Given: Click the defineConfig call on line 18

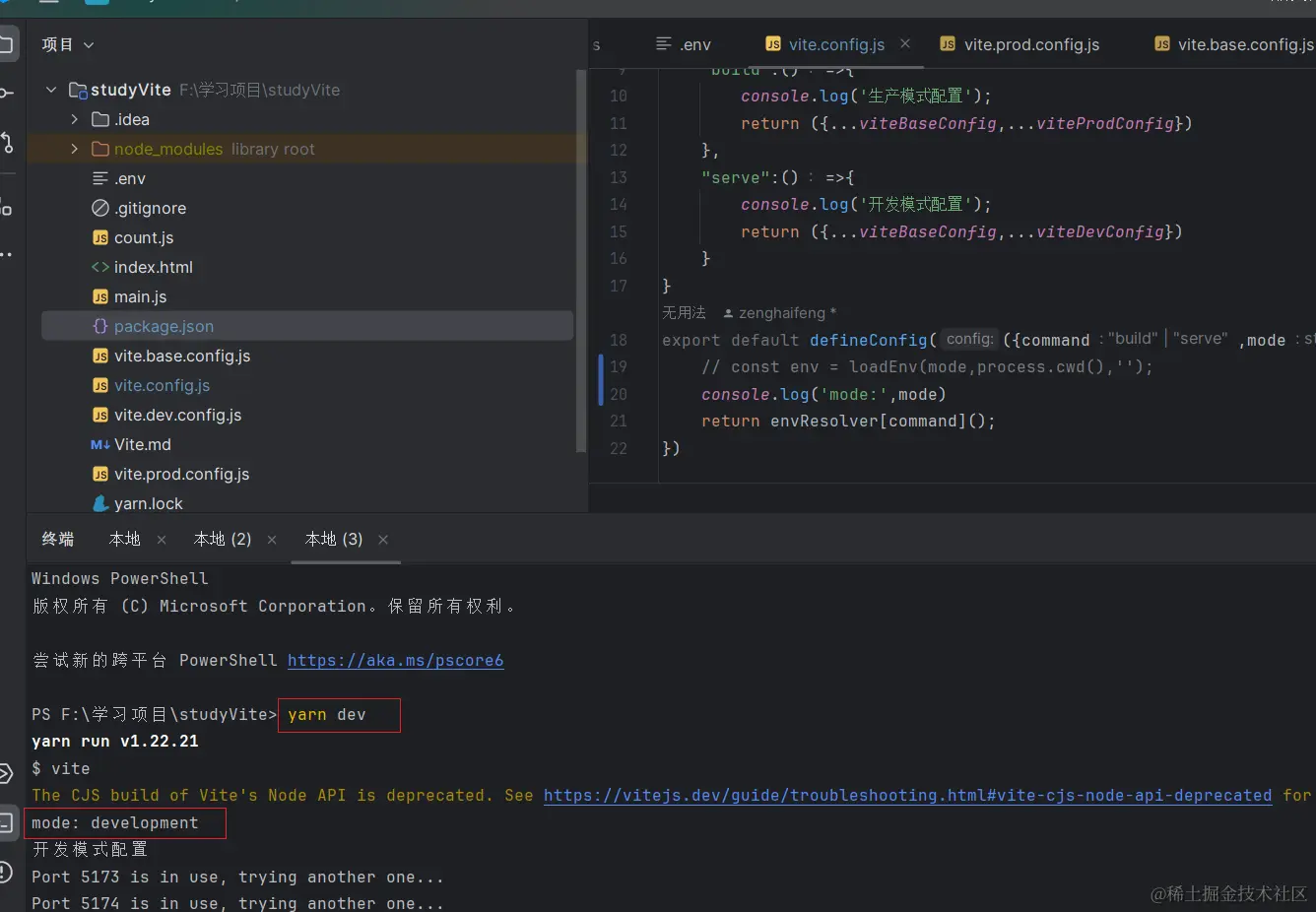Looking at the screenshot, I should coord(868,340).
